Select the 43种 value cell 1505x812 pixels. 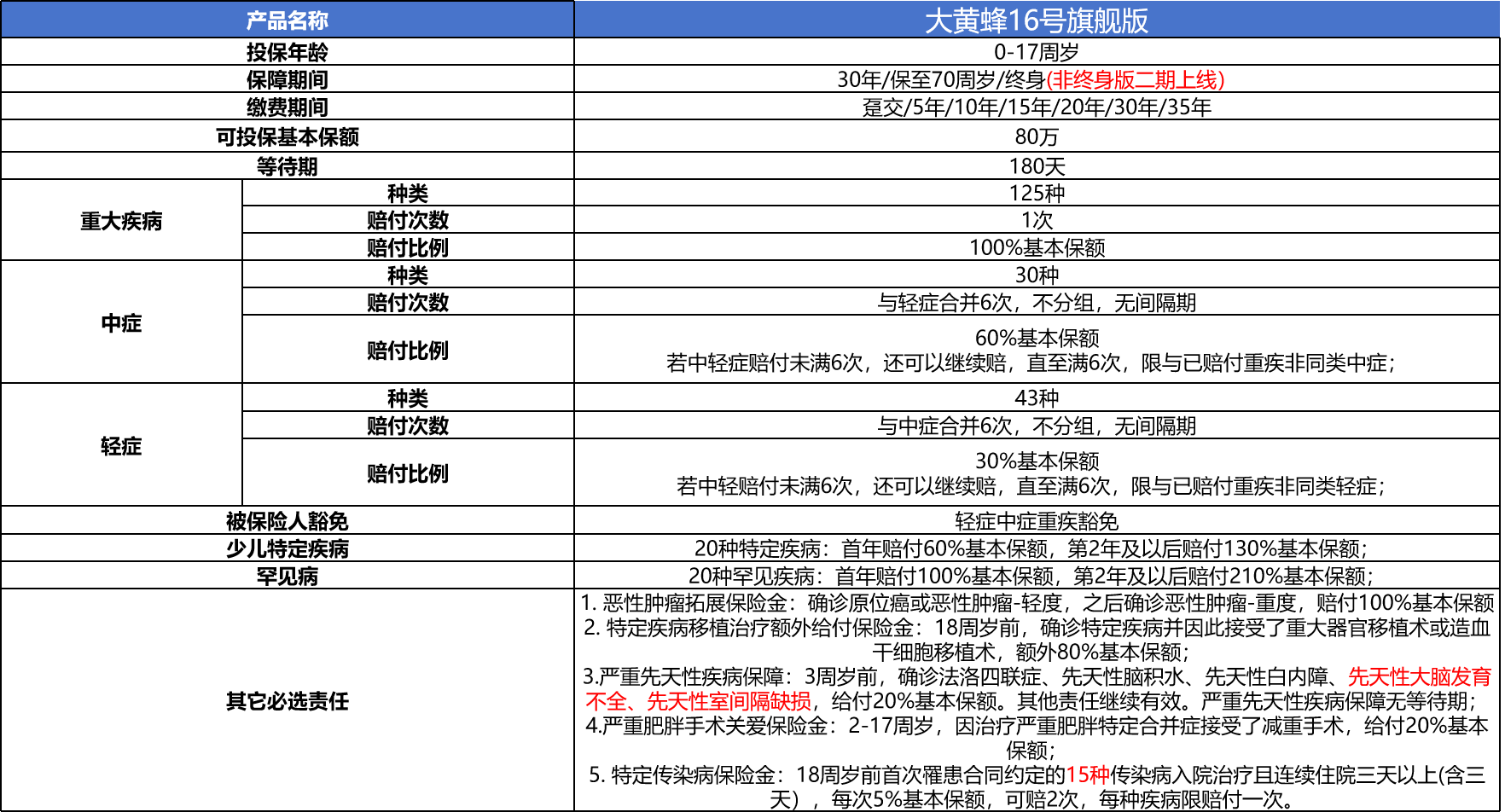click(x=1037, y=398)
